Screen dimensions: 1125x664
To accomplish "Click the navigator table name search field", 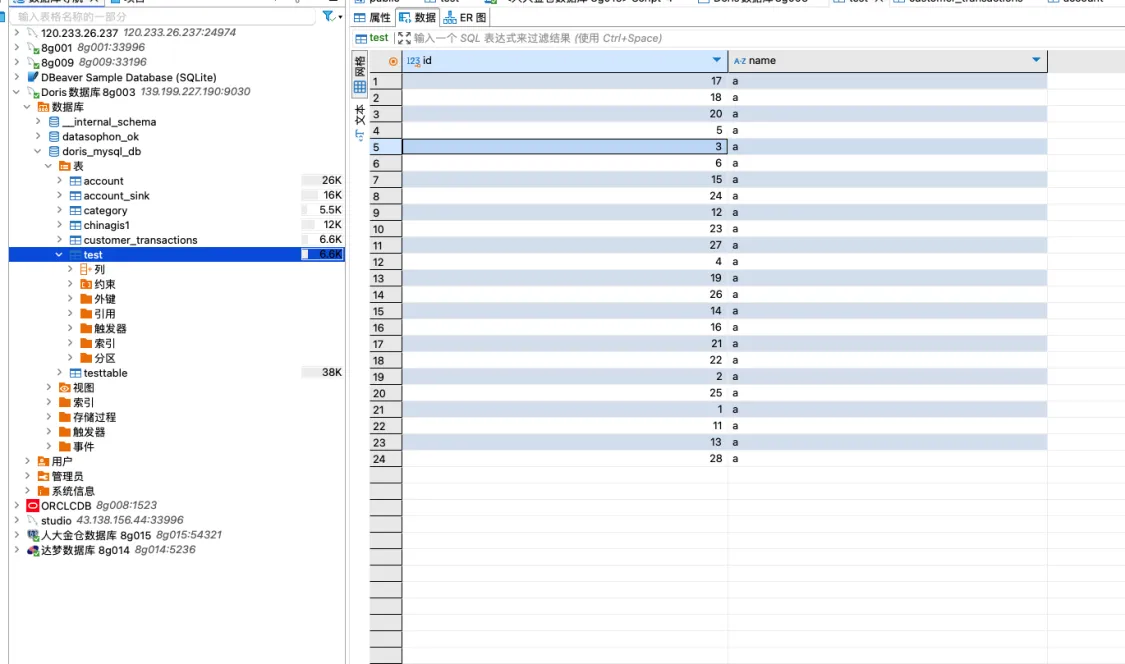I will pos(164,17).
